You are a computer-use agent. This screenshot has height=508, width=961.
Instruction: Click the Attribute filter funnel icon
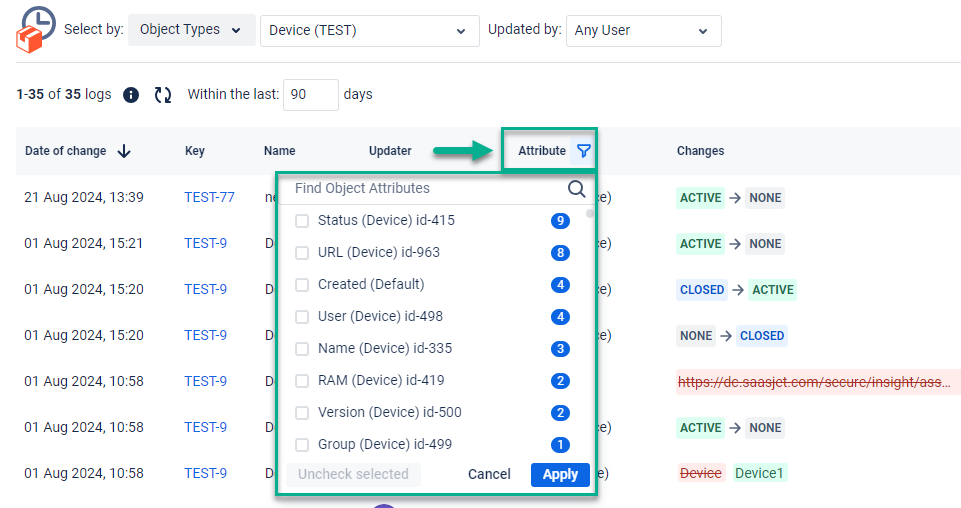click(x=584, y=151)
